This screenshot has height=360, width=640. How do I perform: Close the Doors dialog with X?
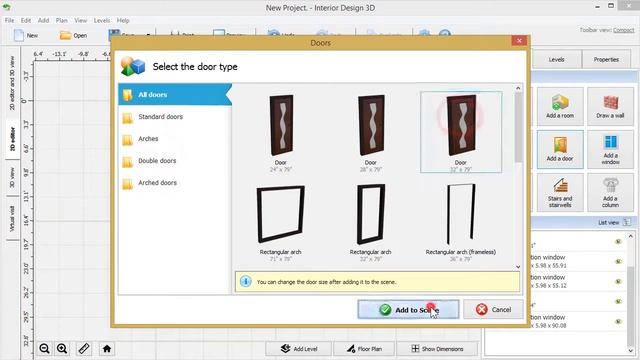pos(519,41)
